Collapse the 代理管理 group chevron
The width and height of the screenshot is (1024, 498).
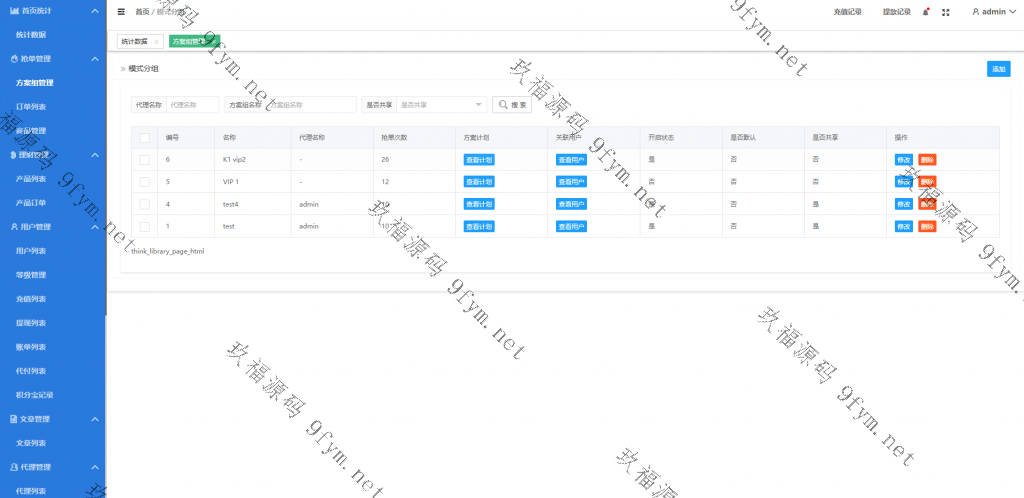(x=95, y=467)
